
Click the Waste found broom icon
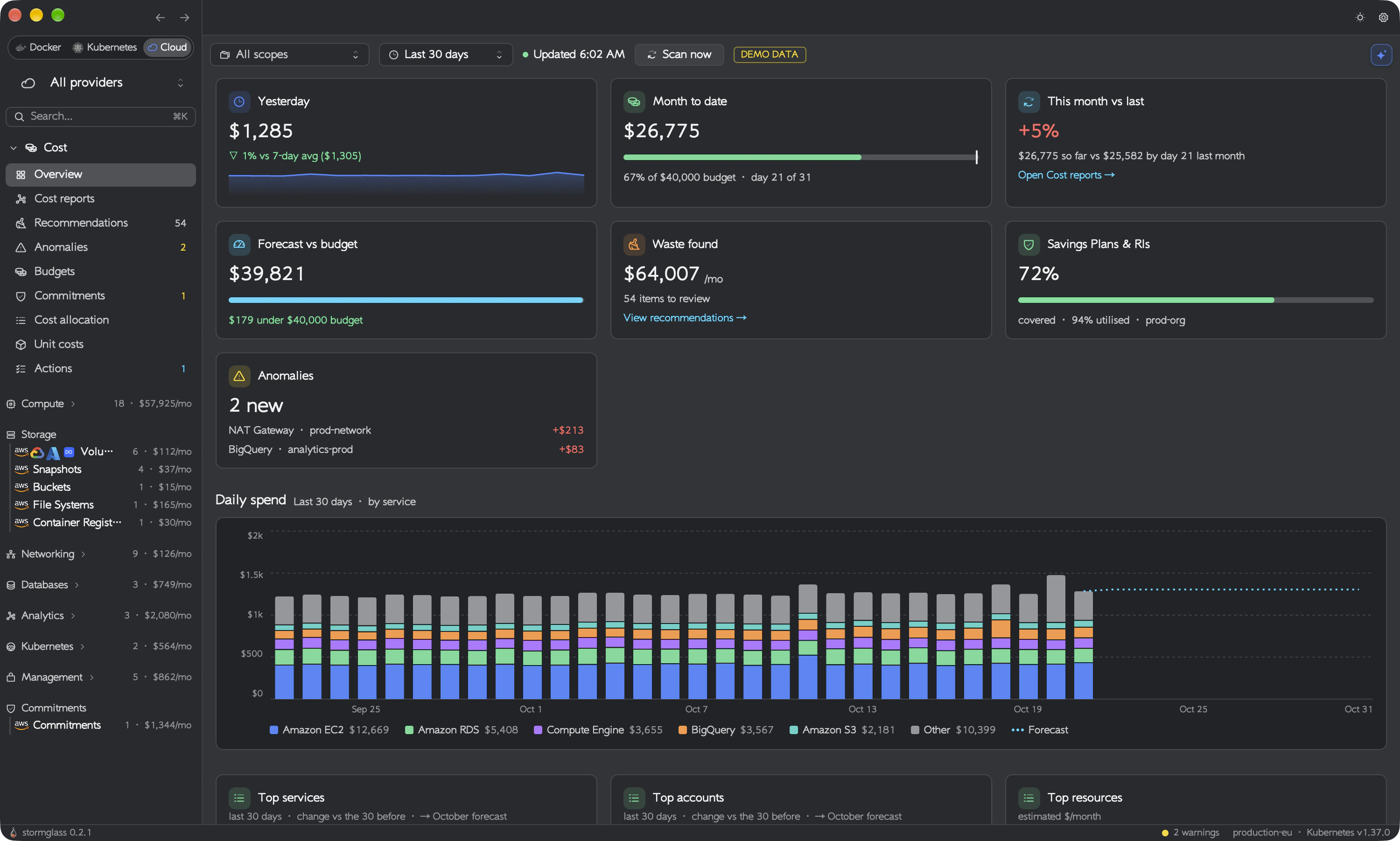(x=634, y=244)
